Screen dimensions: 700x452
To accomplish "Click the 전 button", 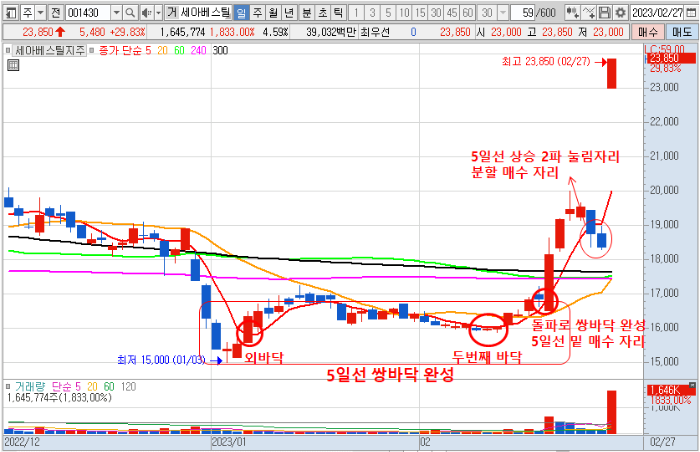I will coord(56,13).
